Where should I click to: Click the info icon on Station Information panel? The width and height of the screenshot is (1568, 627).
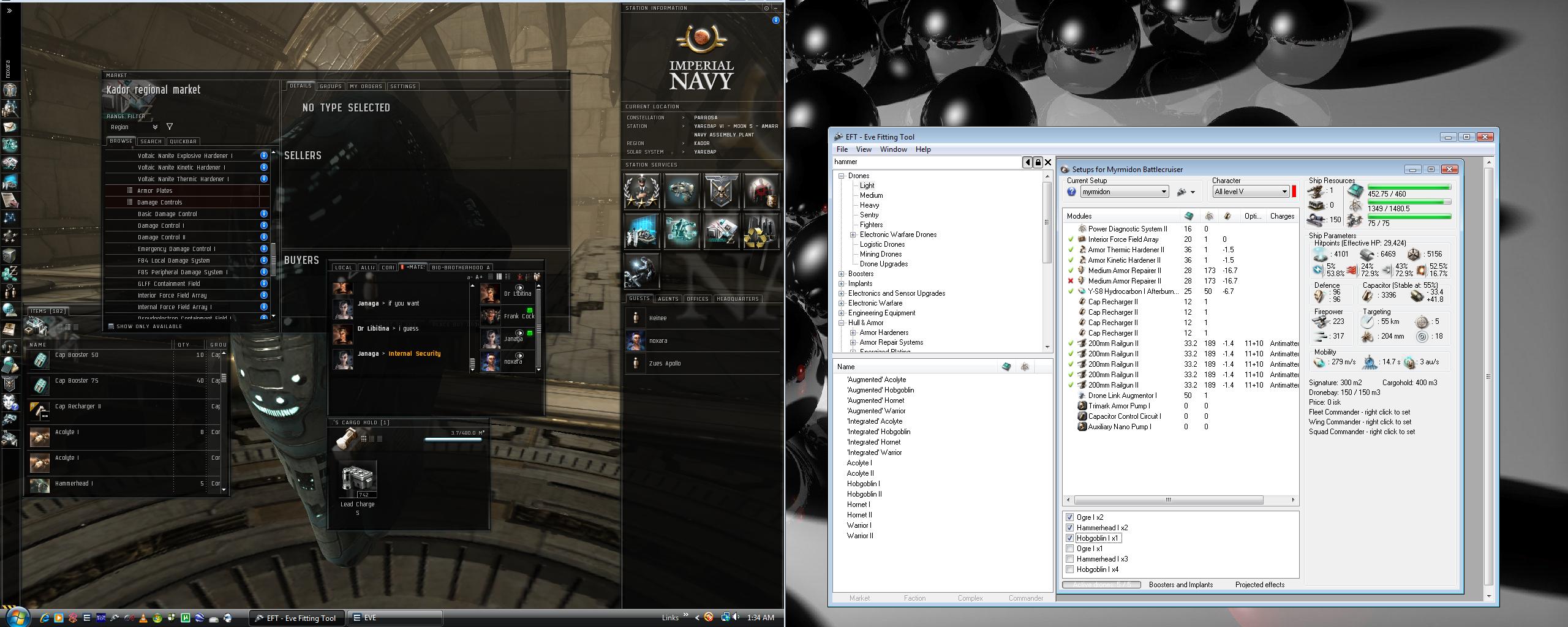pos(775,20)
